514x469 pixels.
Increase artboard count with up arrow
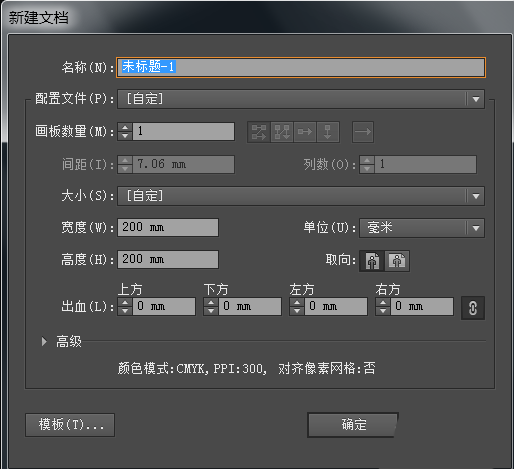point(125,127)
